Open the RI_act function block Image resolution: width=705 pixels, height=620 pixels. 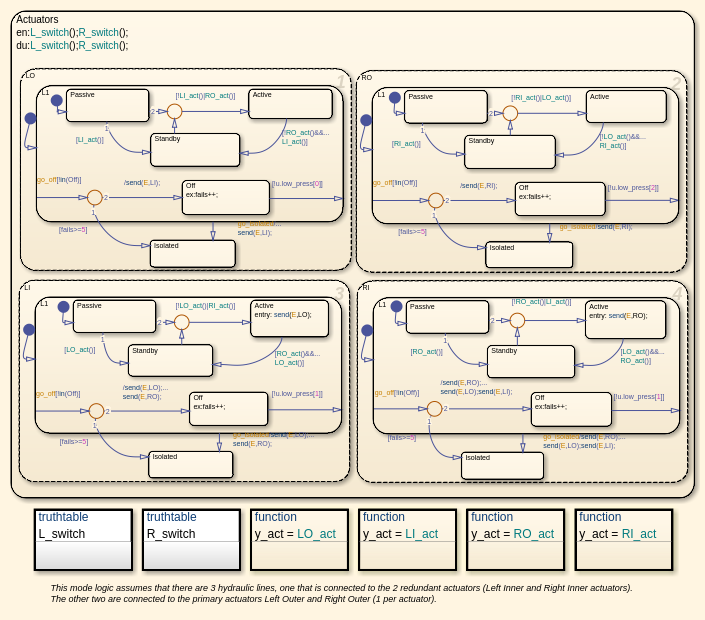click(x=624, y=540)
